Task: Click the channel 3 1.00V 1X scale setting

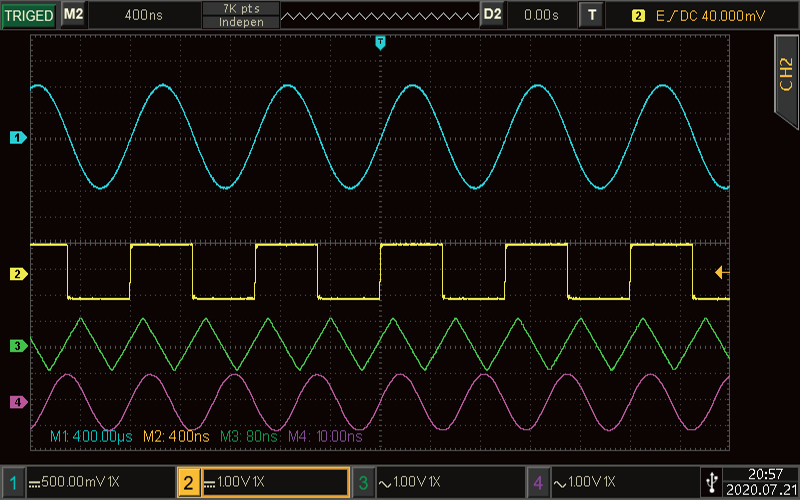Action: point(451,482)
